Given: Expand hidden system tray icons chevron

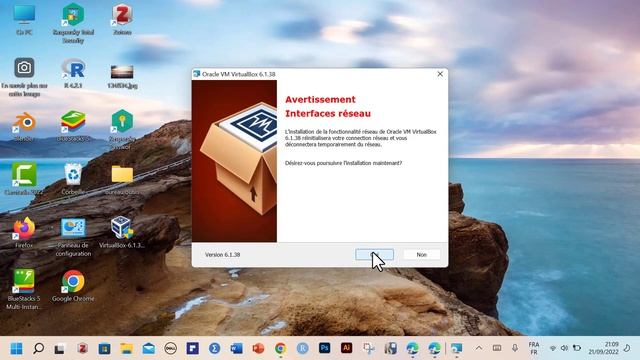Looking at the screenshot, I should pos(478,348).
